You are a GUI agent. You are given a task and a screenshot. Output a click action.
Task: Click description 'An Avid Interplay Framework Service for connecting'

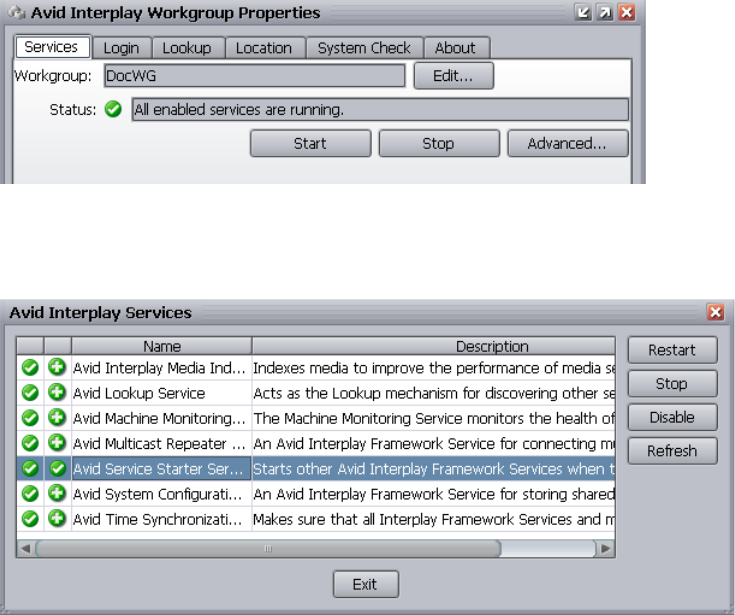point(434,444)
